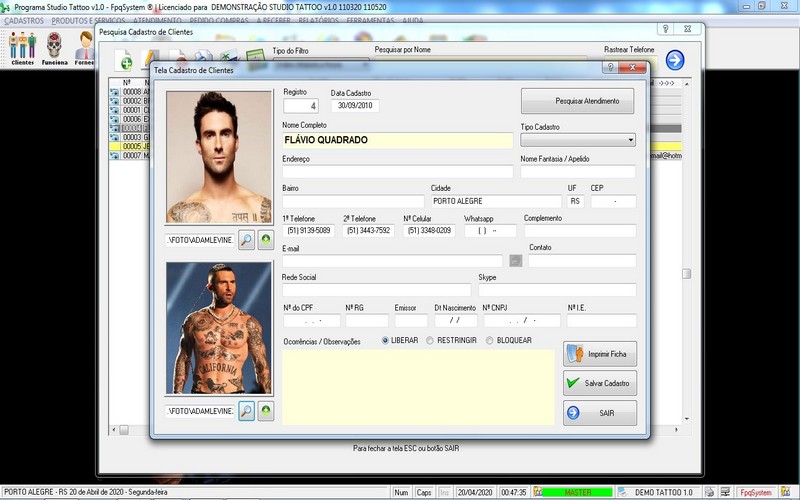
Task: Click the Dt Nascimento date field
Action: coord(456,320)
